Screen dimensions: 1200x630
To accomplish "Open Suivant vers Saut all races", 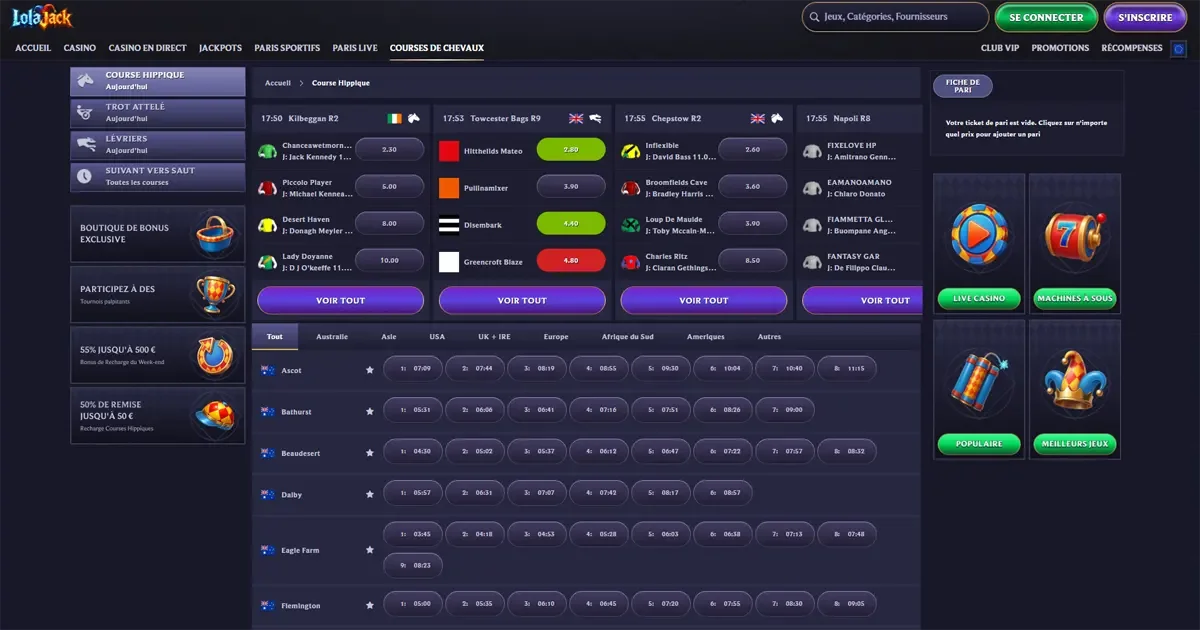I will (158, 177).
